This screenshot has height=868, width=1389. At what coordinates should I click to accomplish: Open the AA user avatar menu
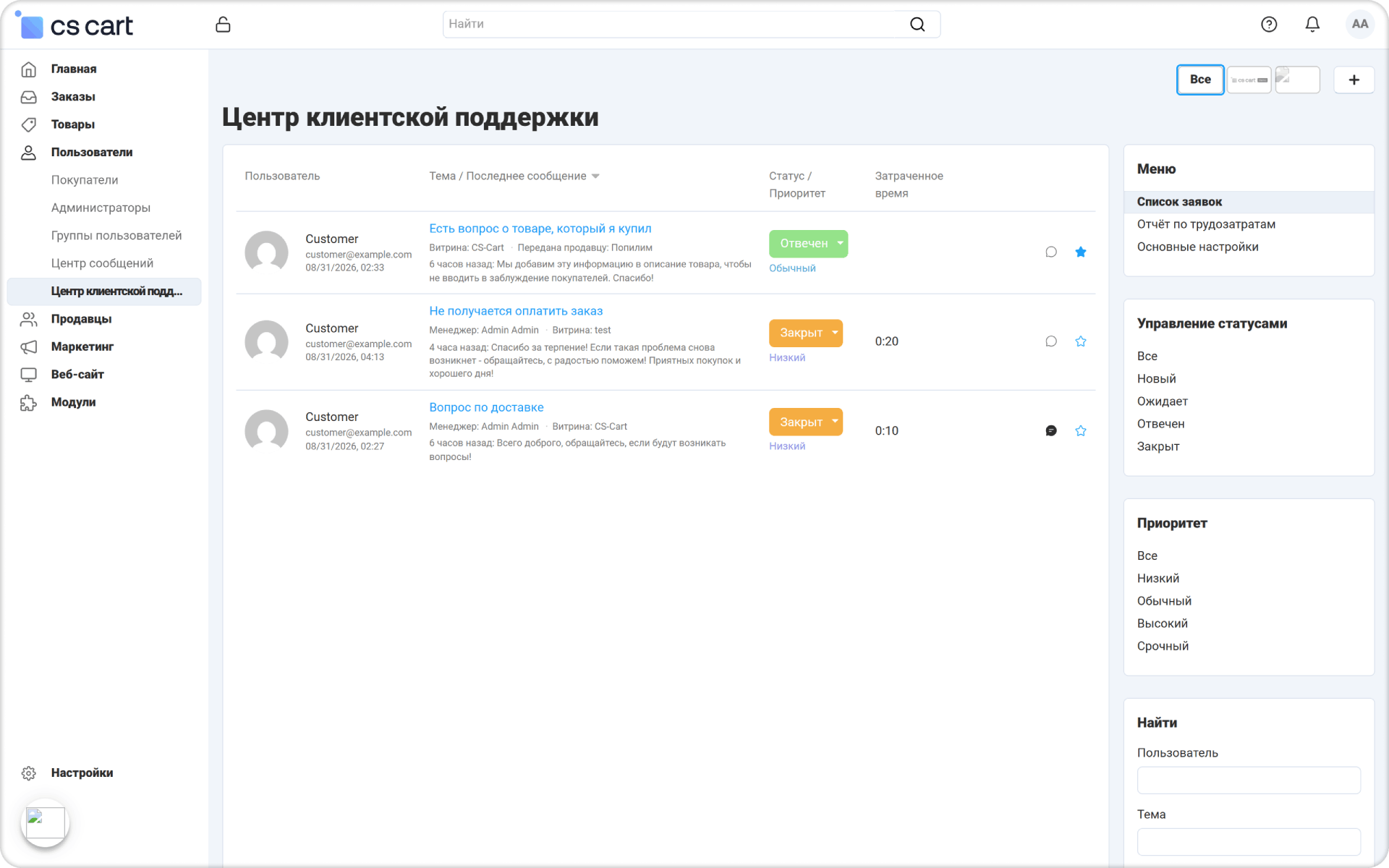click(1359, 24)
